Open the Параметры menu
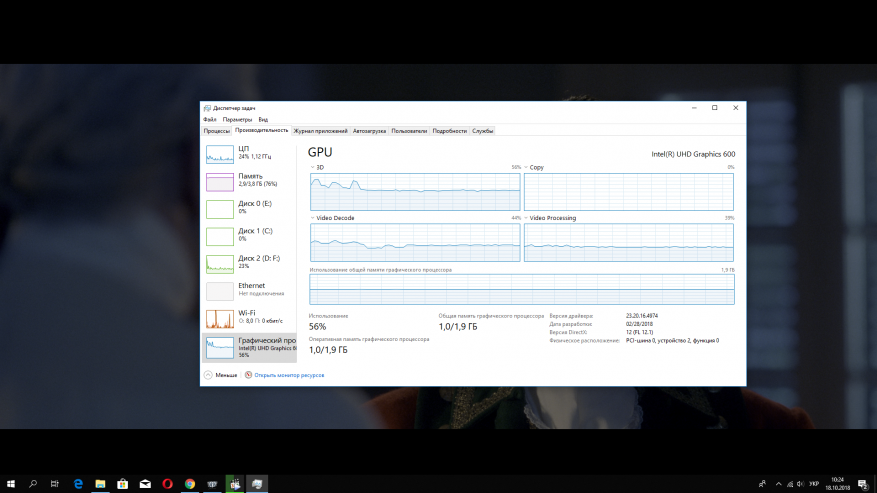Screen dimensions: 877x493 [x=237, y=119]
